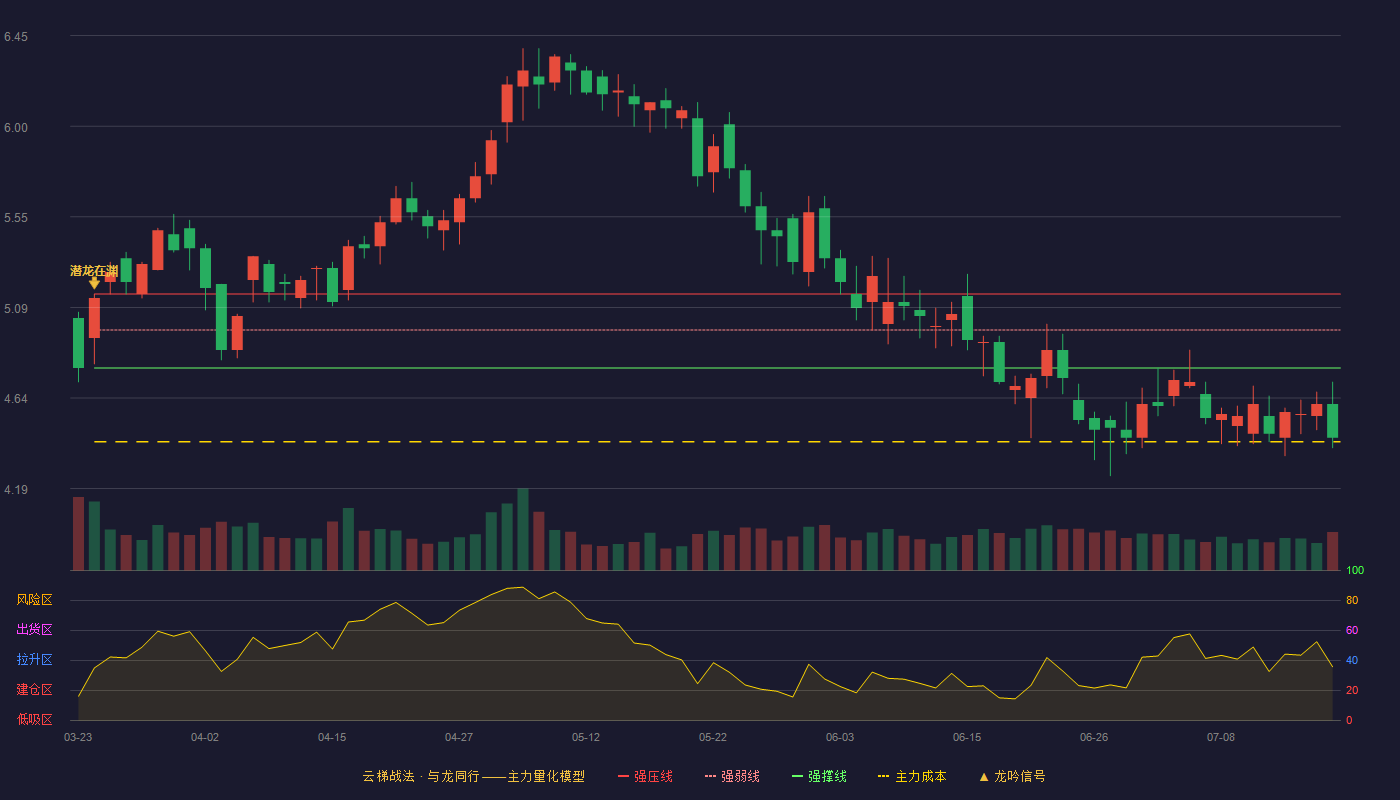
Task: Click the green 100 indicator scale value
Action: coord(1355,571)
